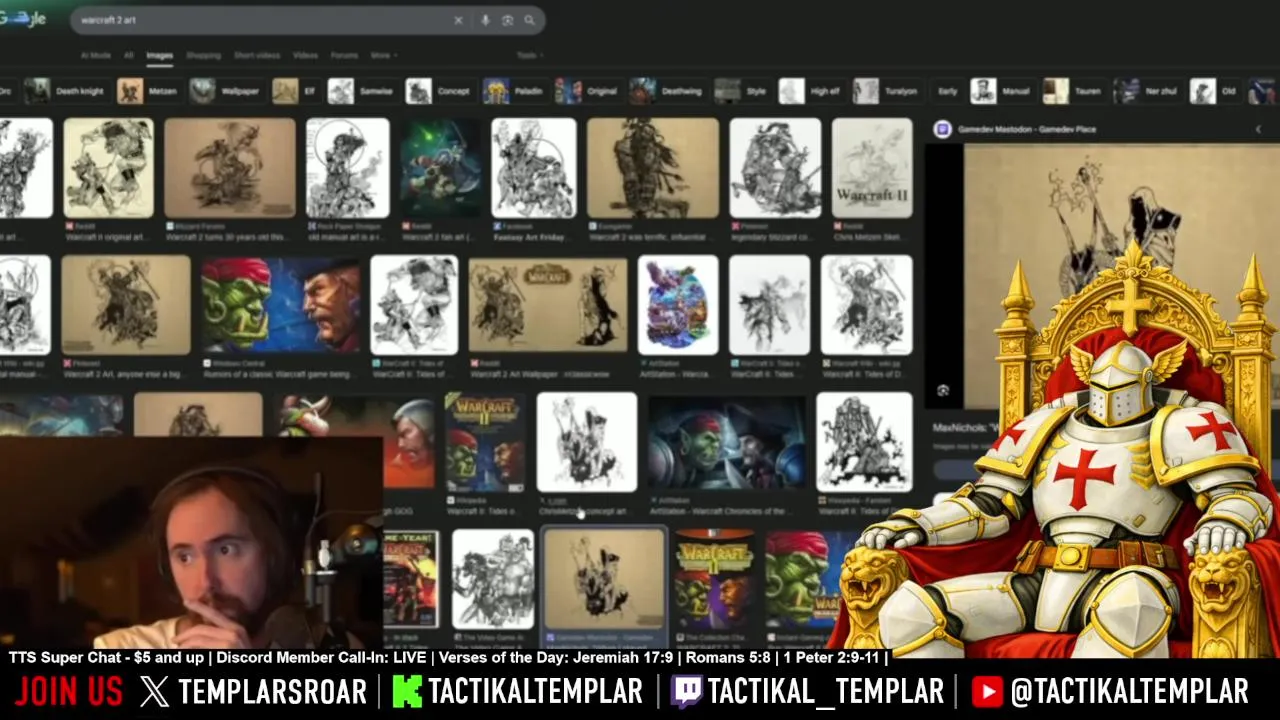The image size is (1280, 720).
Task: Collapse the image preview panel with the arrow
Action: [1258, 129]
